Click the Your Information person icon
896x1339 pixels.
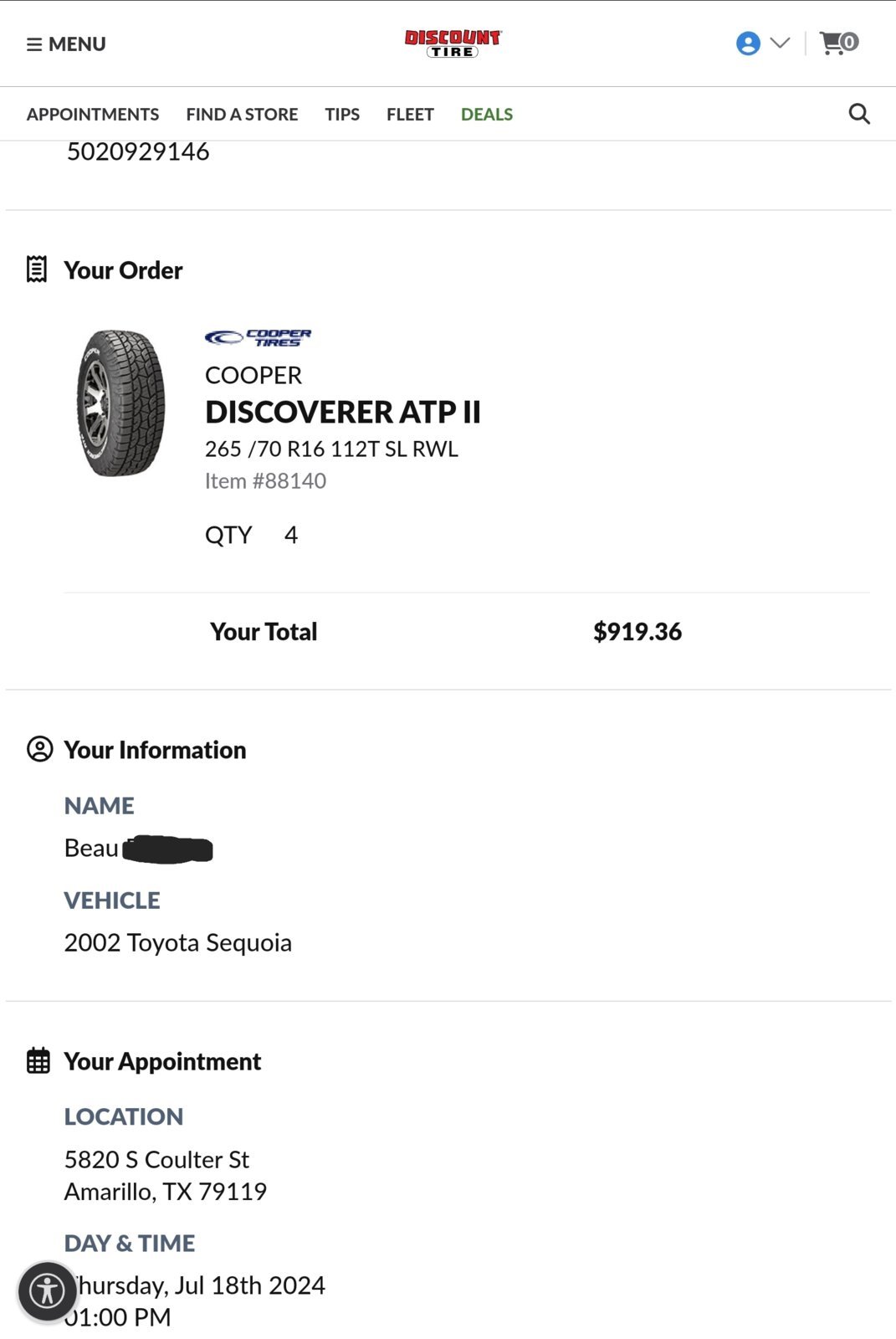pos(39,749)
